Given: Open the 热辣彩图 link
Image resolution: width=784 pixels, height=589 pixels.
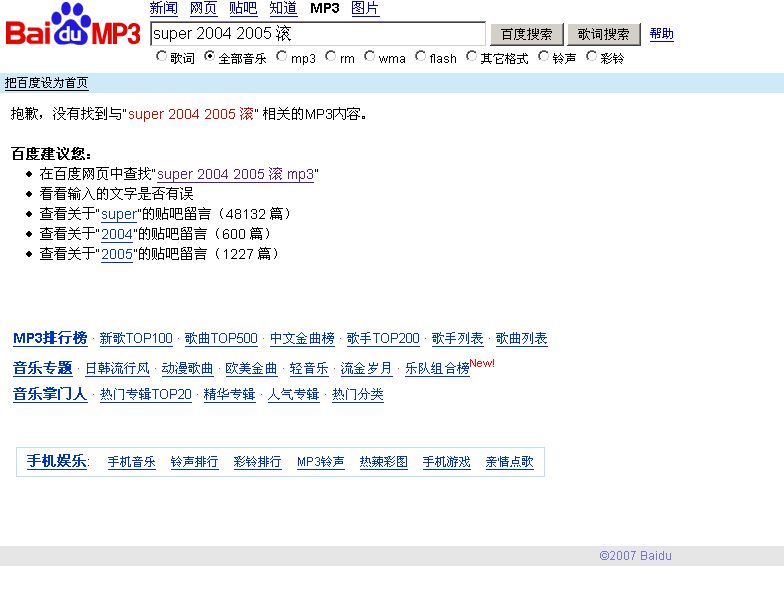Looking at the screenshot, I should click(x=384, y=462).
